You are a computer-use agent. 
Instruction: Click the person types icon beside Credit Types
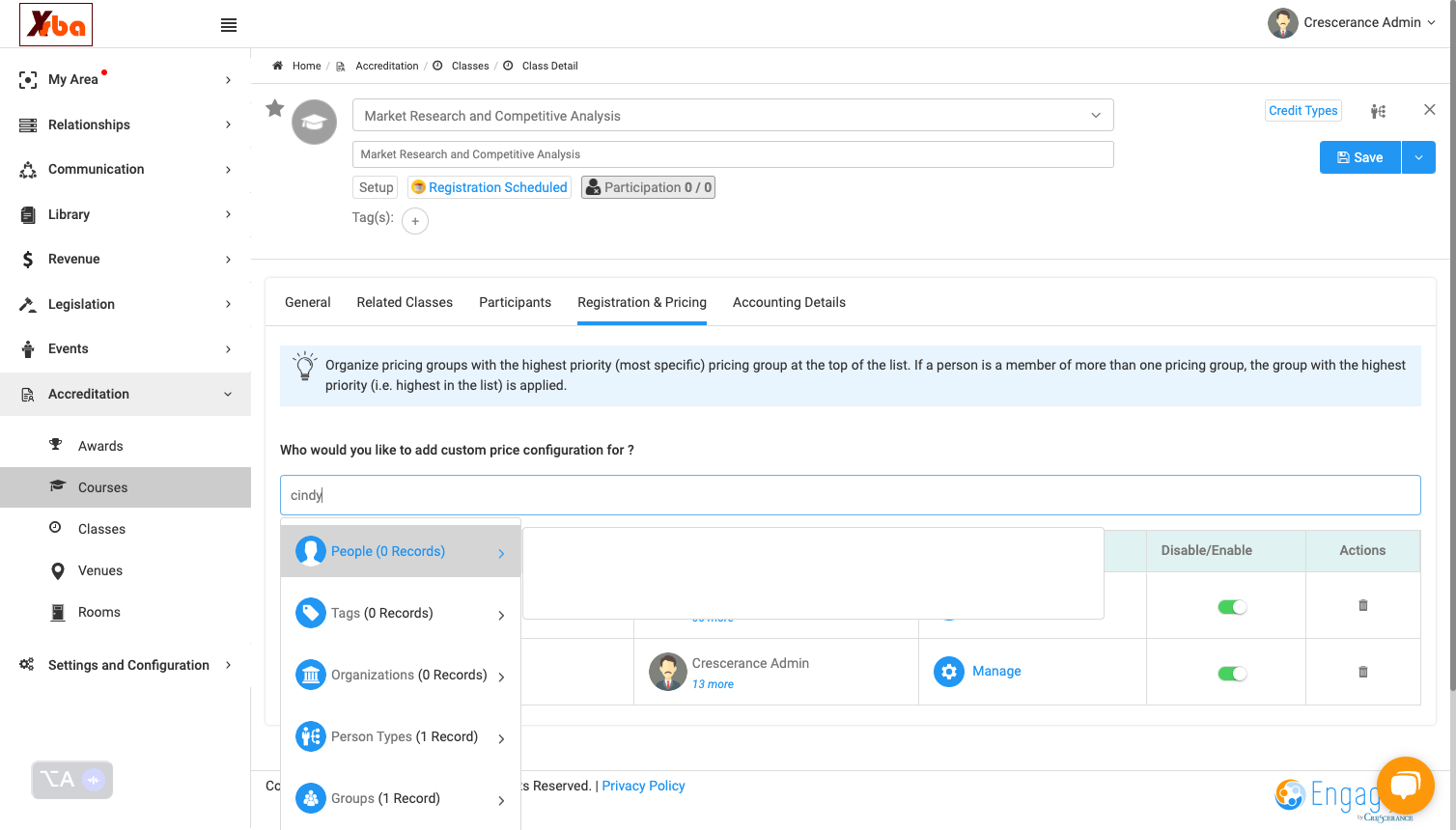[1378, 111]
